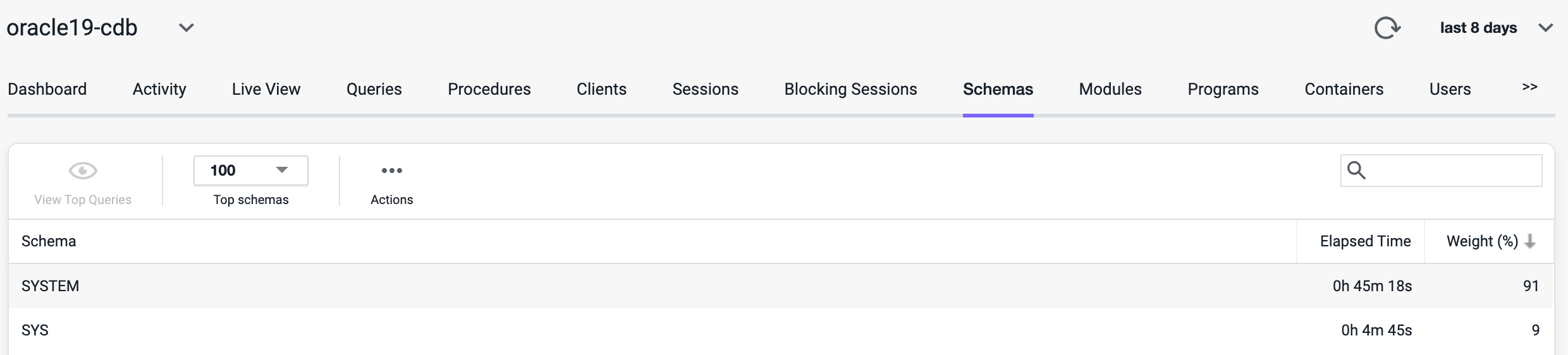Sort by Schema column header
The image size is (1568, 355).
point(49,241)
